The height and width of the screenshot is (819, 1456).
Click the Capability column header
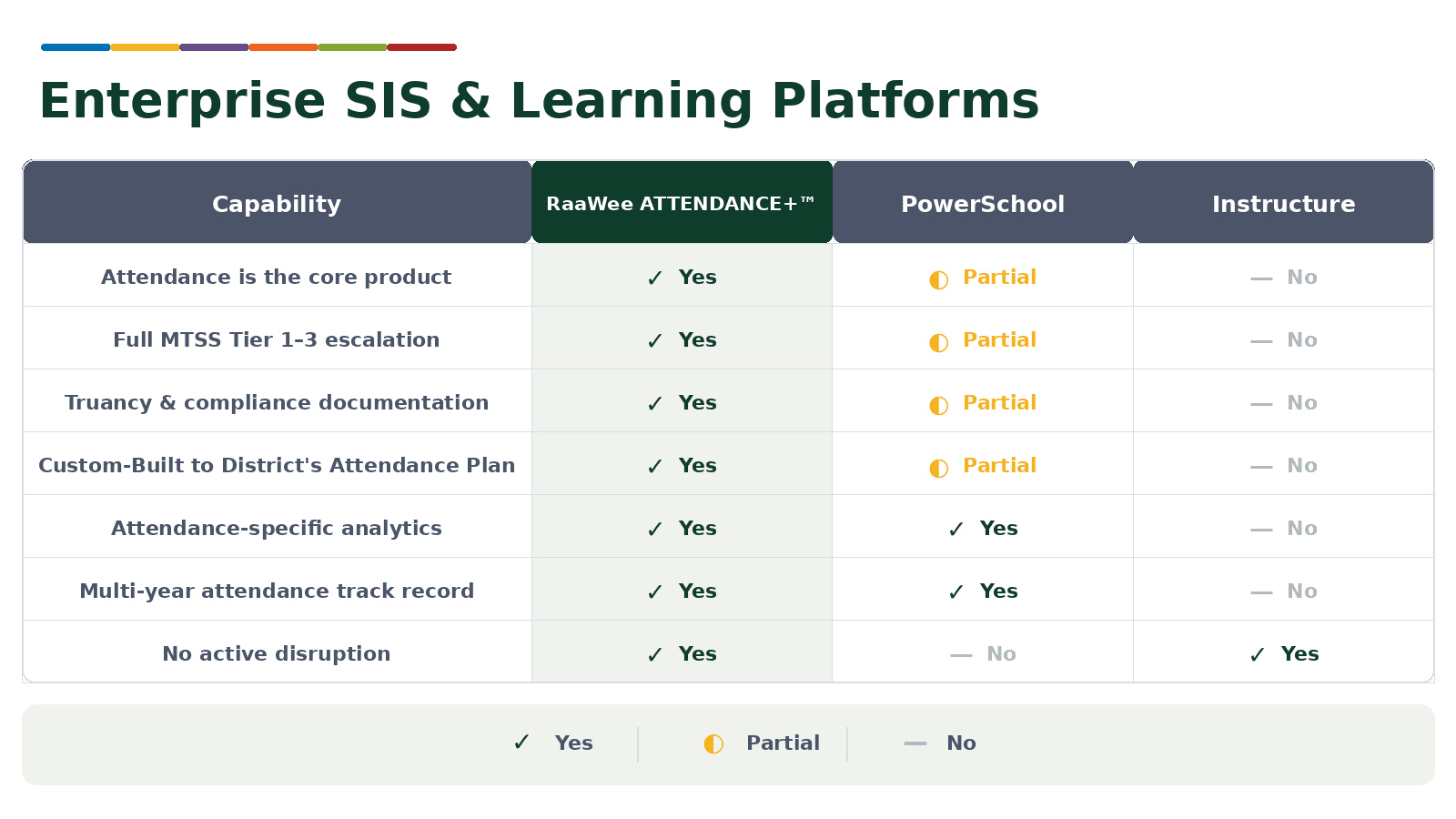[x=277, y=202]
